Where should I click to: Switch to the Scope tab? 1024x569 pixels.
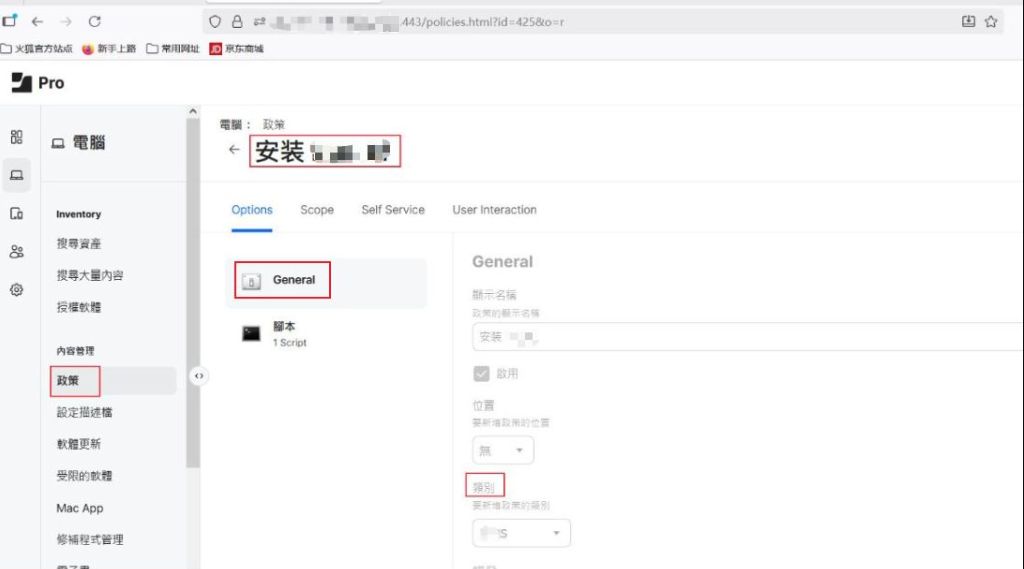click(317, 210)
